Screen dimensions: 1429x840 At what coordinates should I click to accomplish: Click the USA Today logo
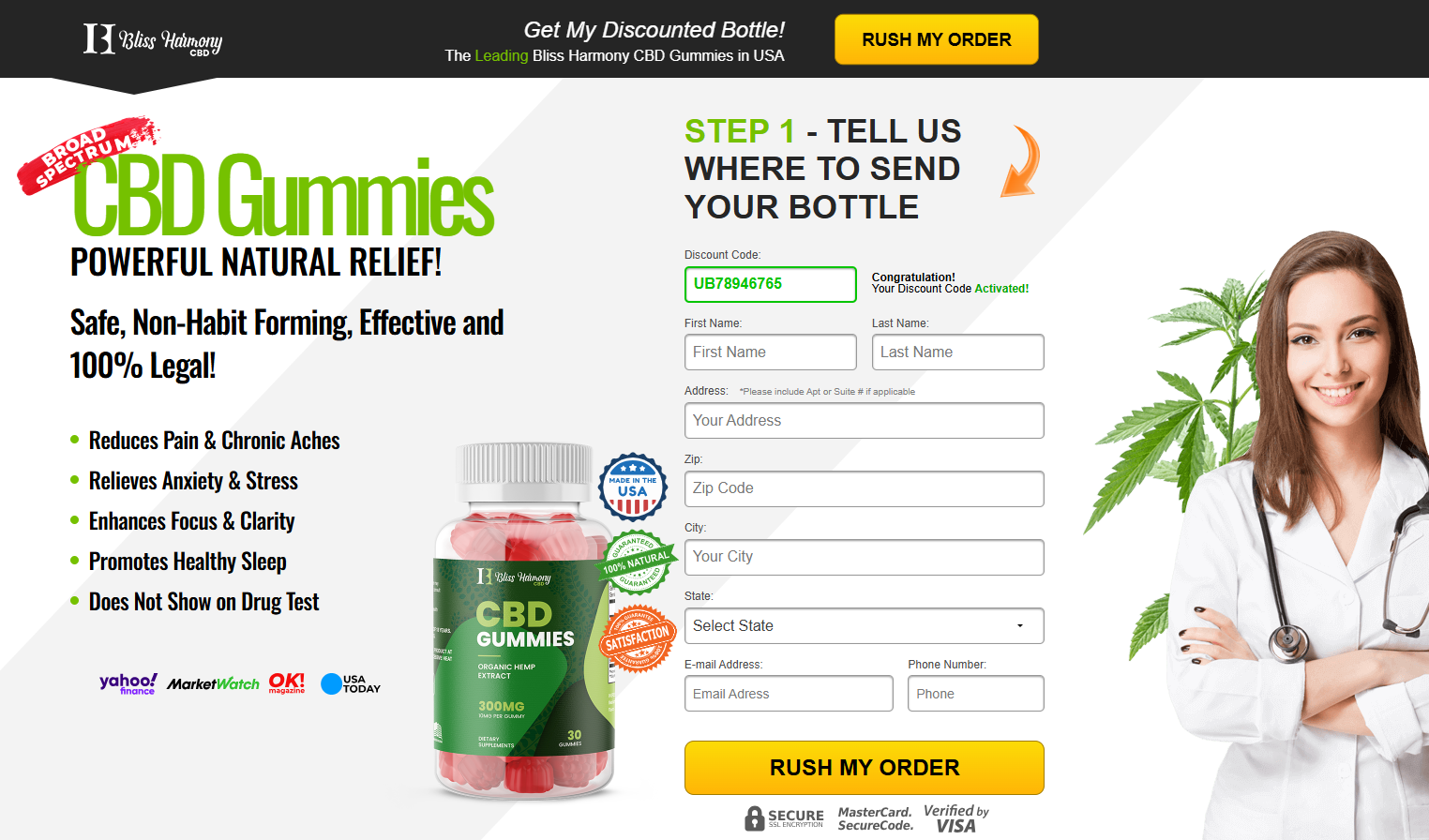pyautogui.click(x=351, y=683)
